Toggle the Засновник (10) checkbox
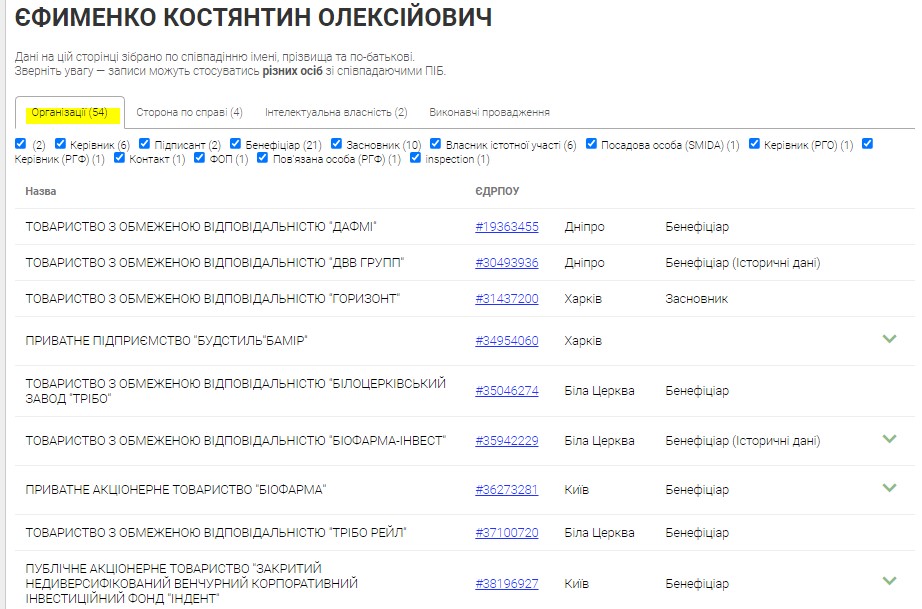922x609 pixels. (x=337, y=144)
